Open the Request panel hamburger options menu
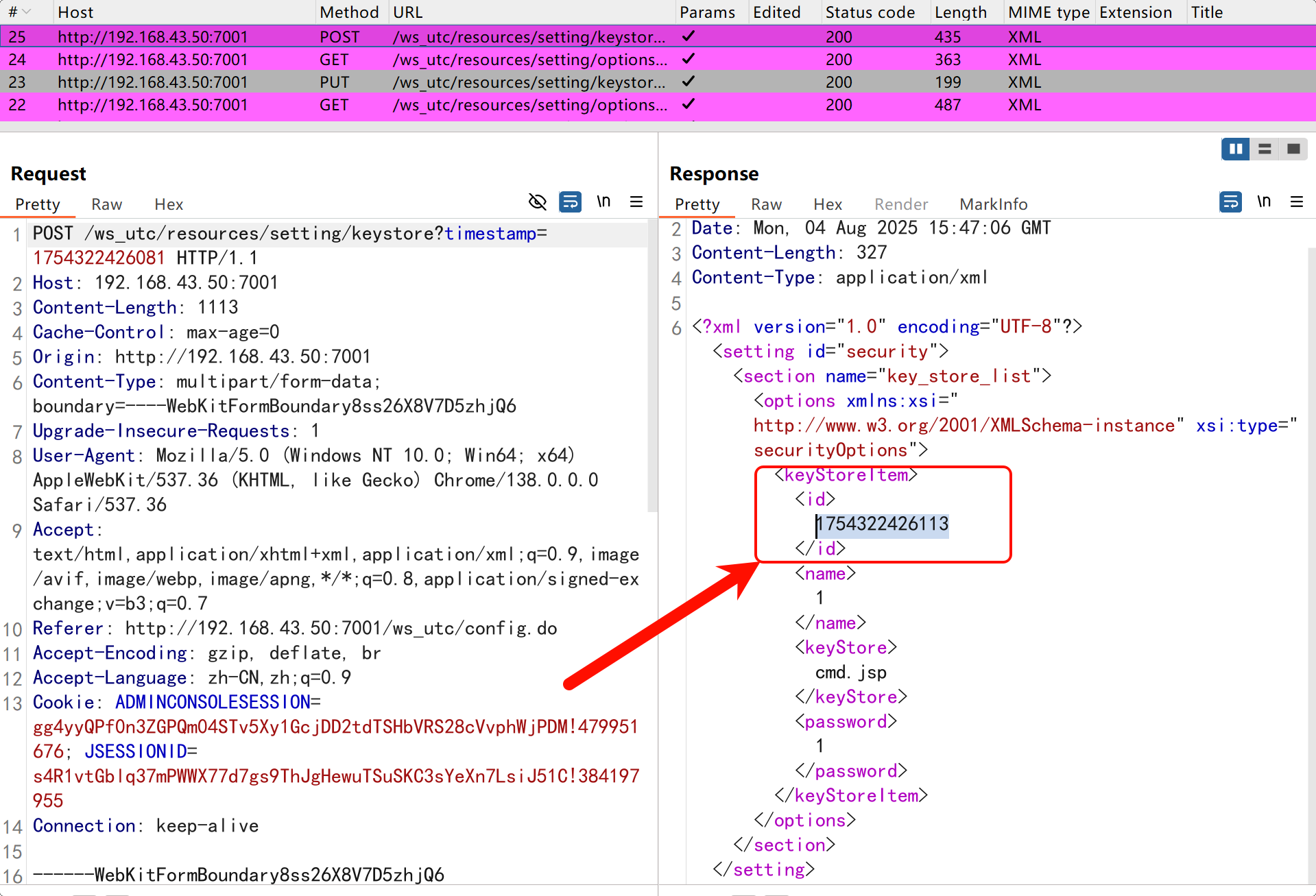This screenshot has height=896, width=1316. [636, 202]
